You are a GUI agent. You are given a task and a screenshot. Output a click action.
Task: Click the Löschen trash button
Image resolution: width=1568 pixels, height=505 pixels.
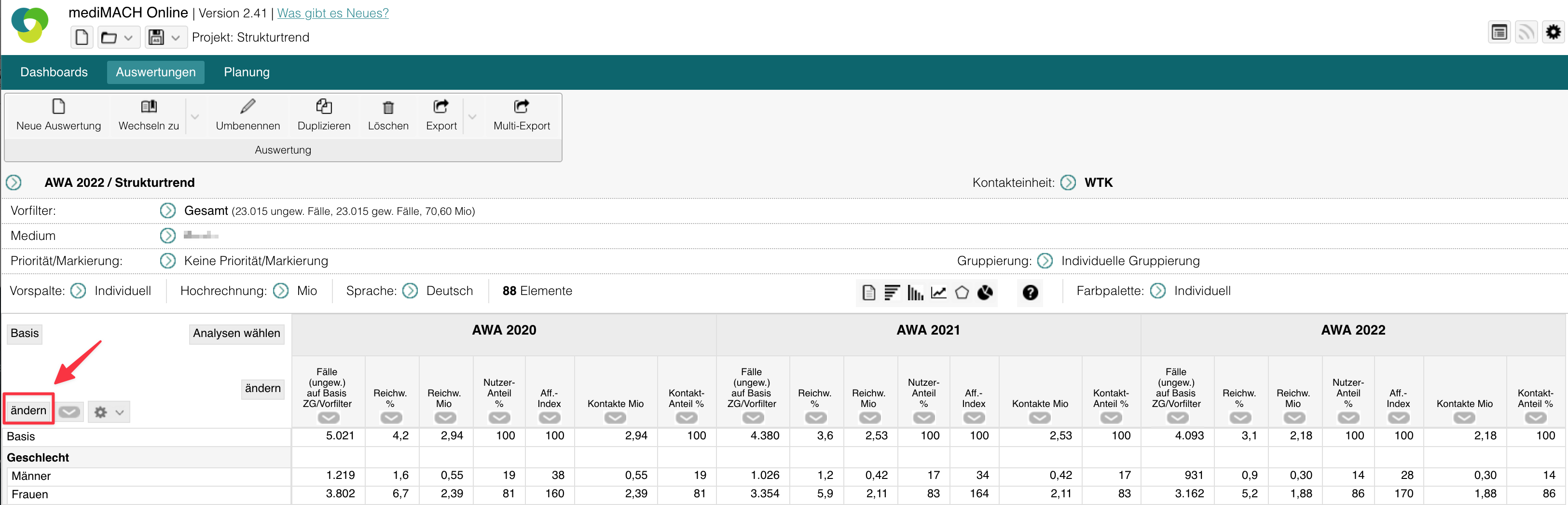pos(388,115)
